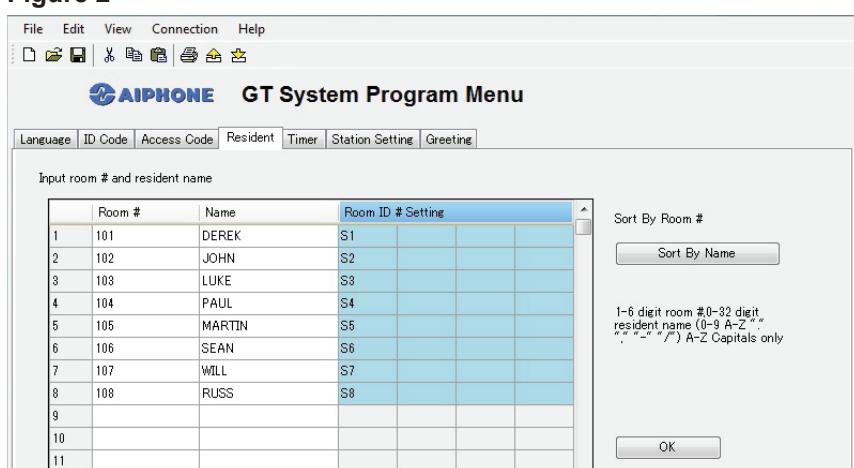
Task: Click the Aiphone logo
Action: (151, 95)
